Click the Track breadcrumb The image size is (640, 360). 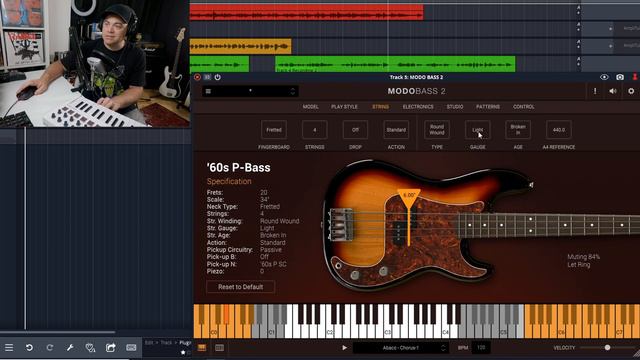166,342
